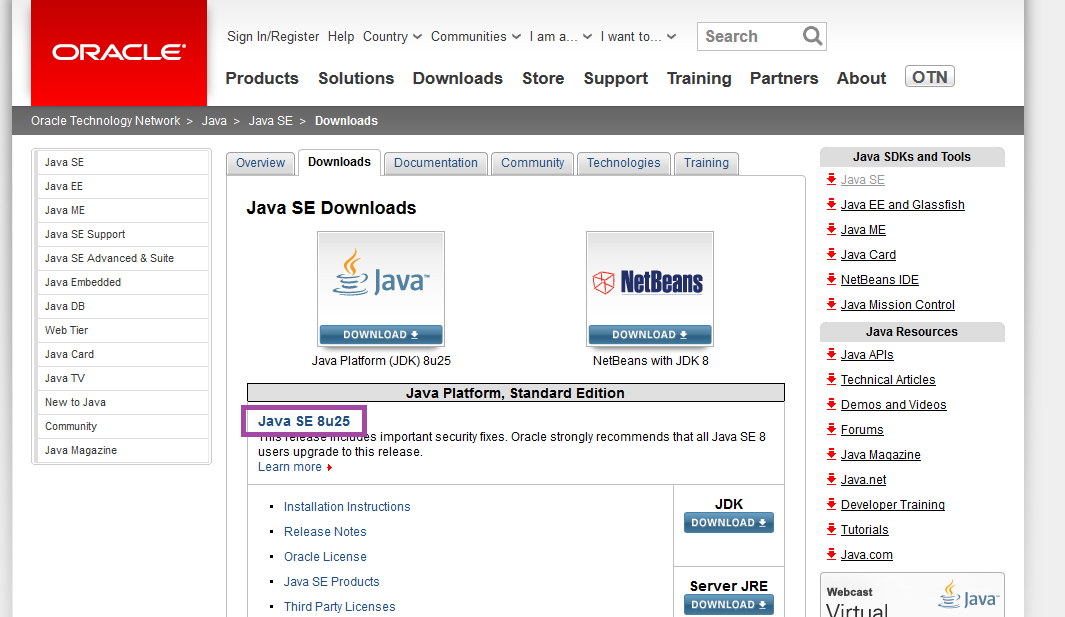The height and width of the screenshot is (617, 1065).
Task: Switch to the Documentation tab
Action: pyautogui.click(x=435, y=162)
